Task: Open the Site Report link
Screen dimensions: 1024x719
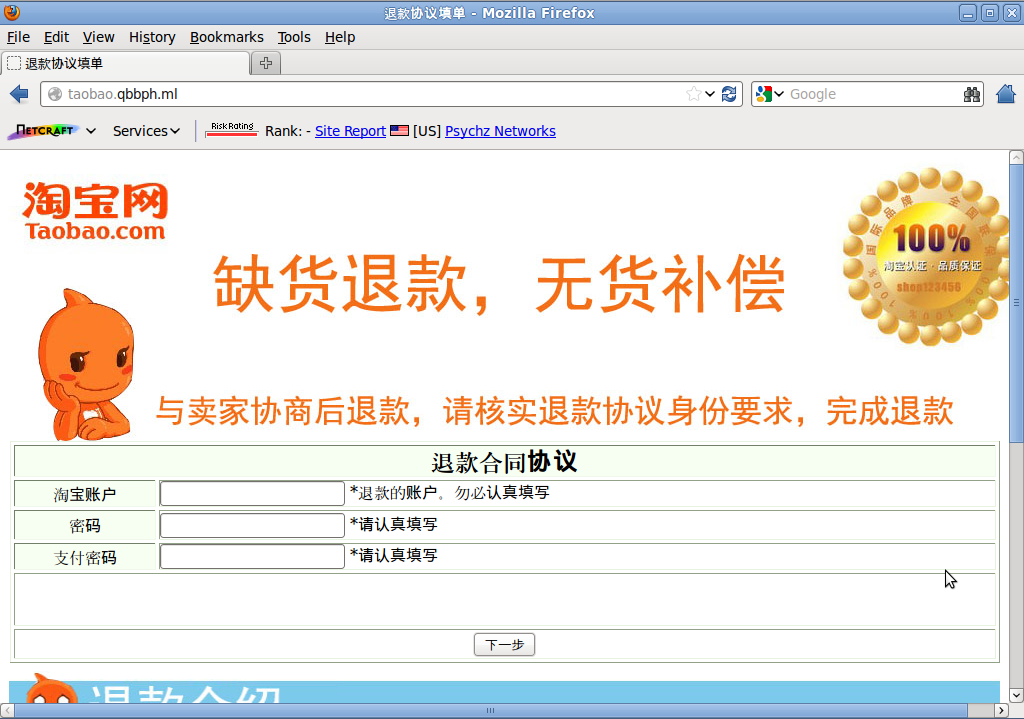Action: coord(350,131)
